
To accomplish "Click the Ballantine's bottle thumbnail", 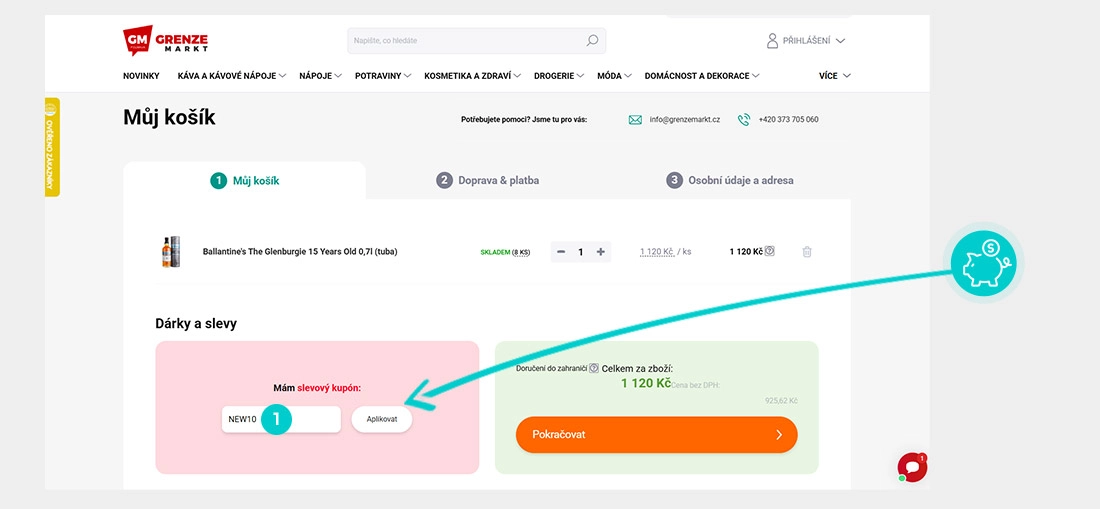I will click(x=171, y=252).
